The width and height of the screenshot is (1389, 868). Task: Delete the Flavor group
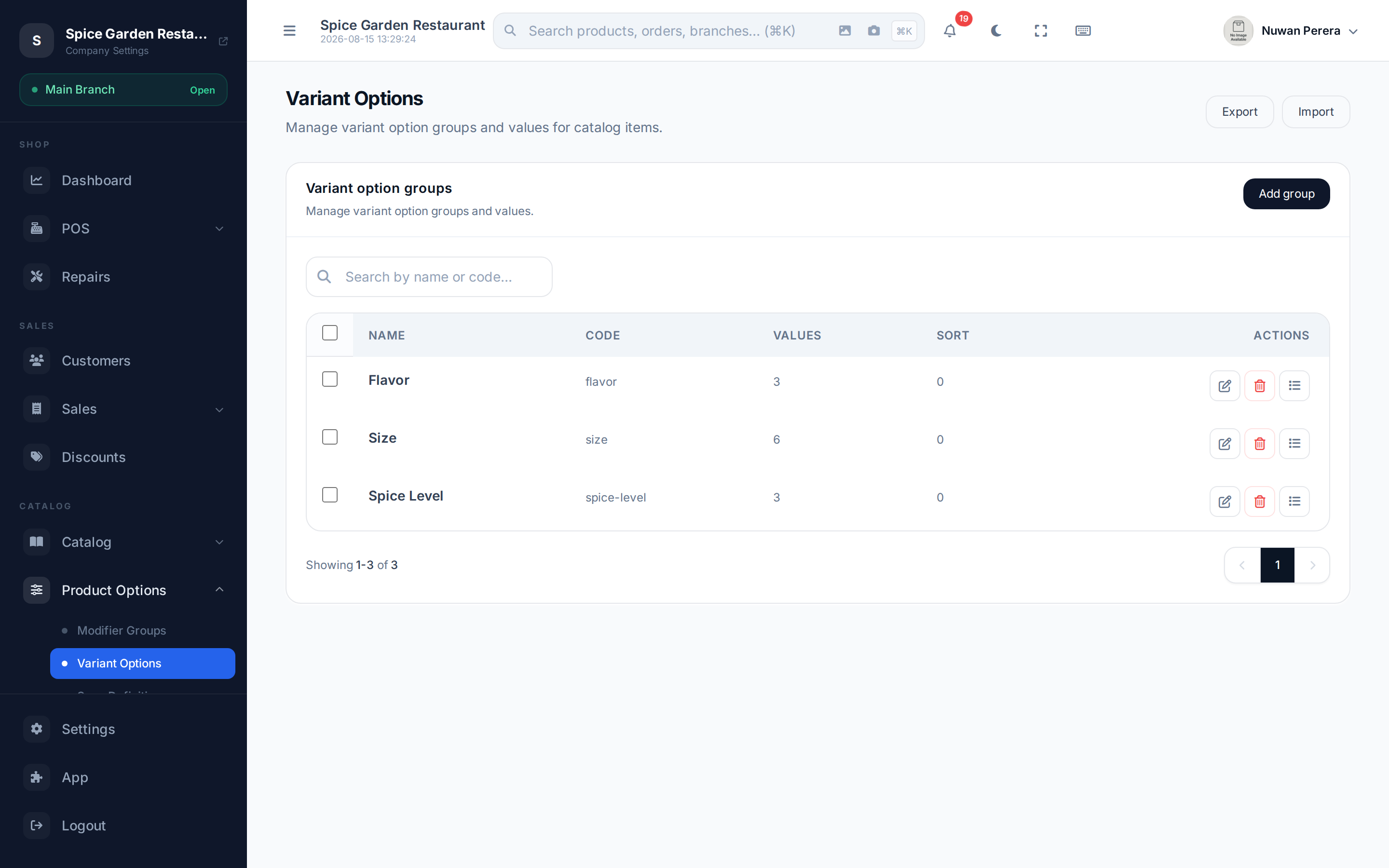(x=1259, y=386)
